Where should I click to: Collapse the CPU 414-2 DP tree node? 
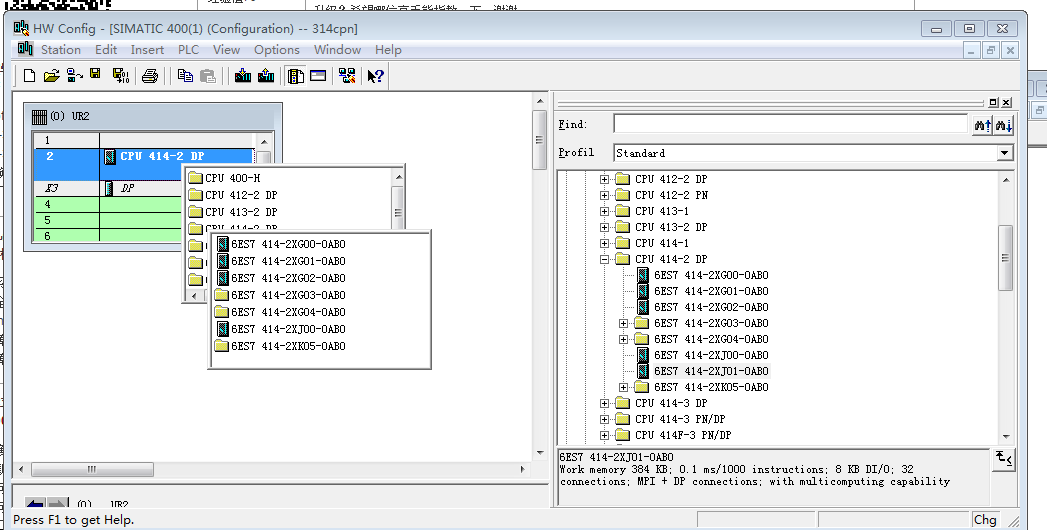(605, 259)
